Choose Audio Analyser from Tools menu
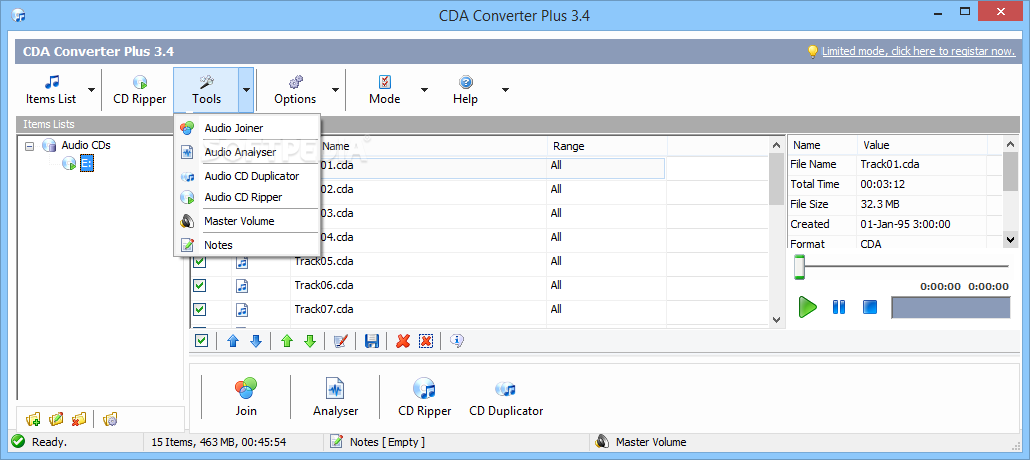This screenshot has height=460, width=1030. coord(247,152)
